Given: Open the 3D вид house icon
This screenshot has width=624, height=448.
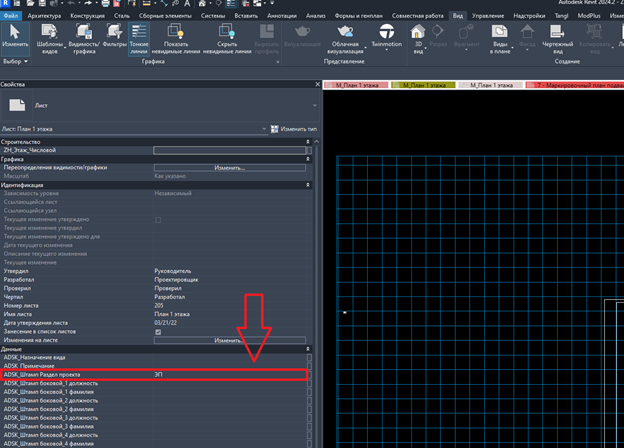Looking at the screenshot, I should pos(418,32).
